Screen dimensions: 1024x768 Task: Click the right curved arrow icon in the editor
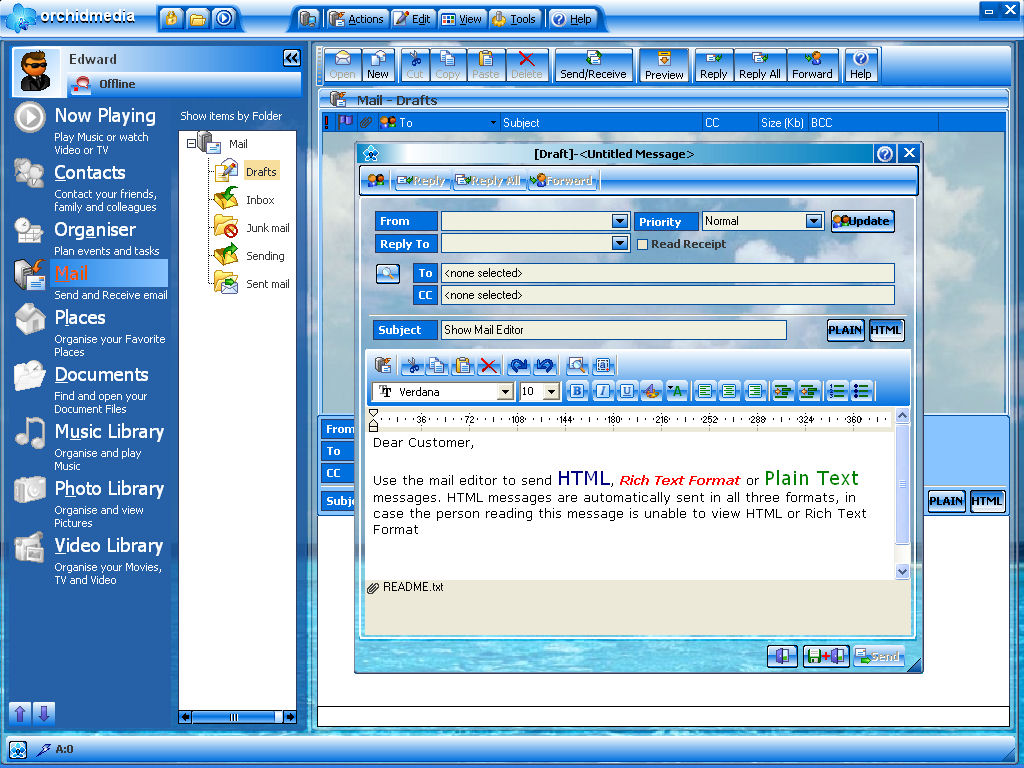(x=545, y=366)
